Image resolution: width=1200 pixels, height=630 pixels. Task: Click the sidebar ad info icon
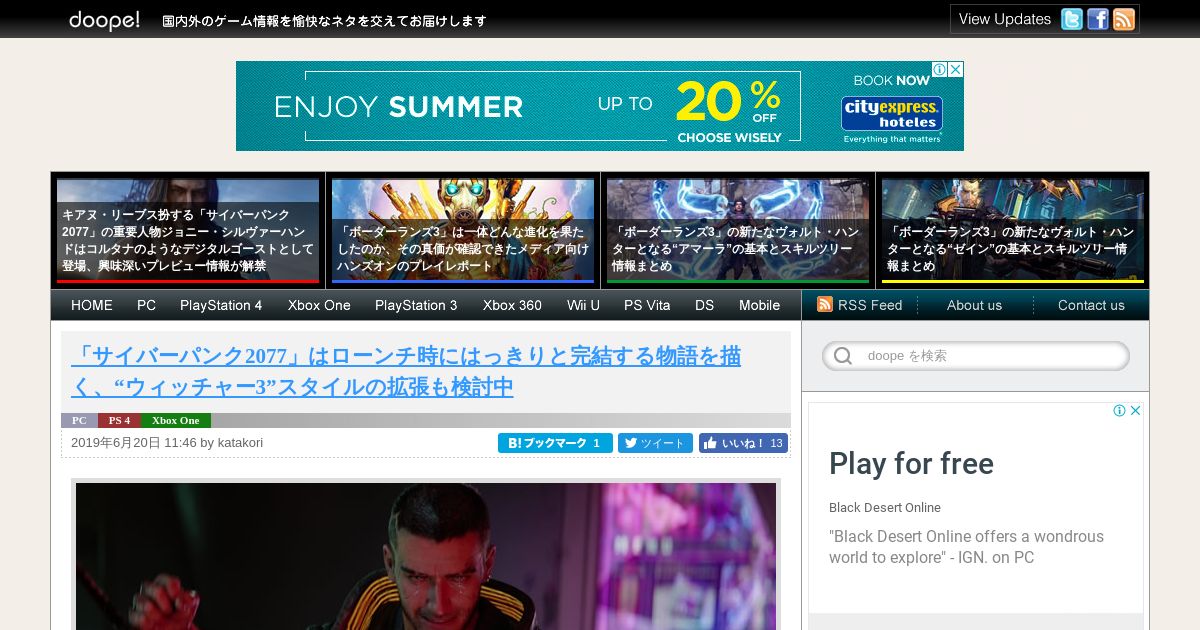click(1120, 410)
